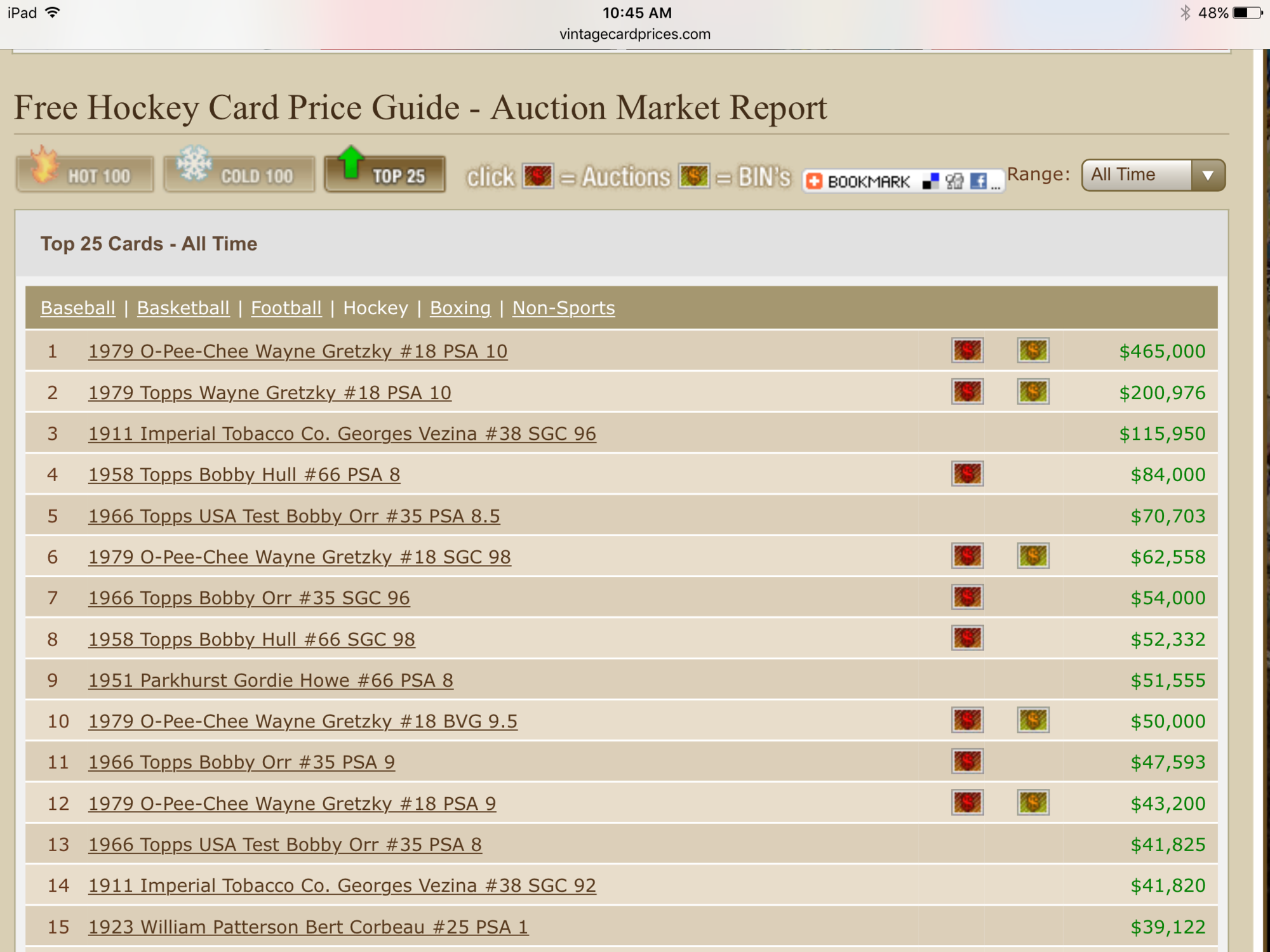
Task: Click BIN icon for Gretzky BVG 9.5 row
Action: click(x=1033, y=720)
